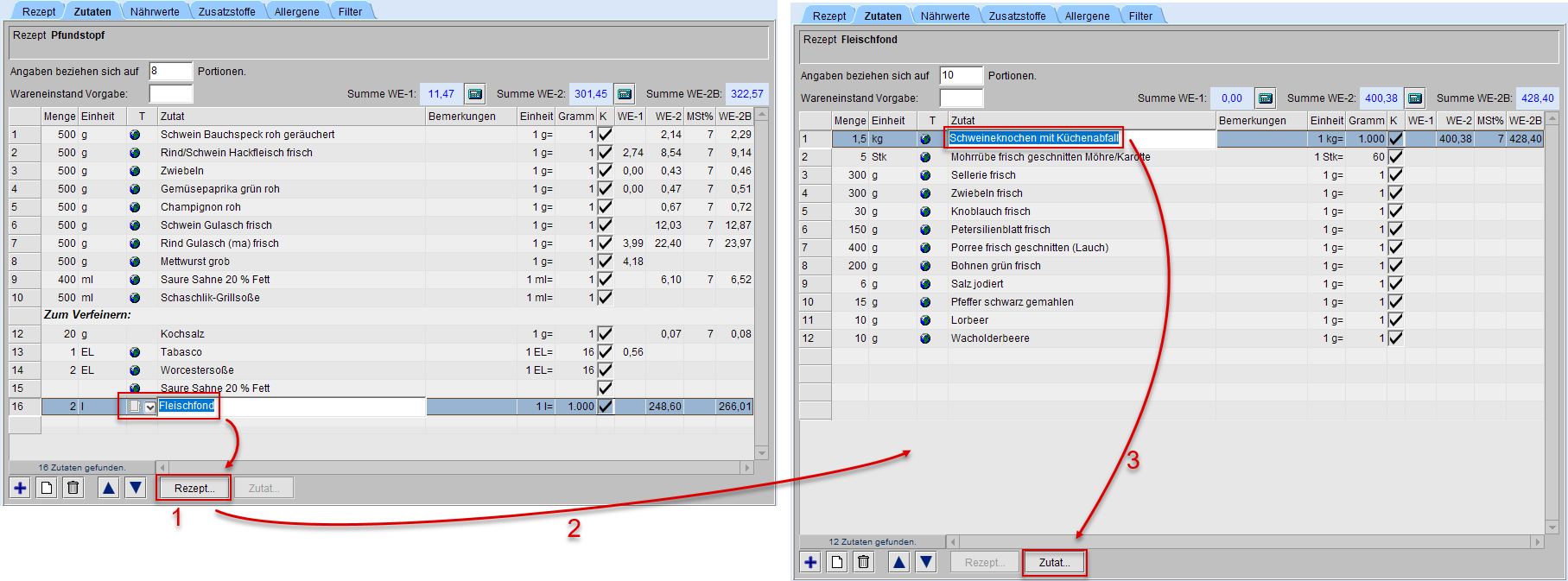Click globe icon of Schweineknochen mit Küchenabfall row
The image size is (1568, 581).
pyautogui.click(x=925, y=139)
